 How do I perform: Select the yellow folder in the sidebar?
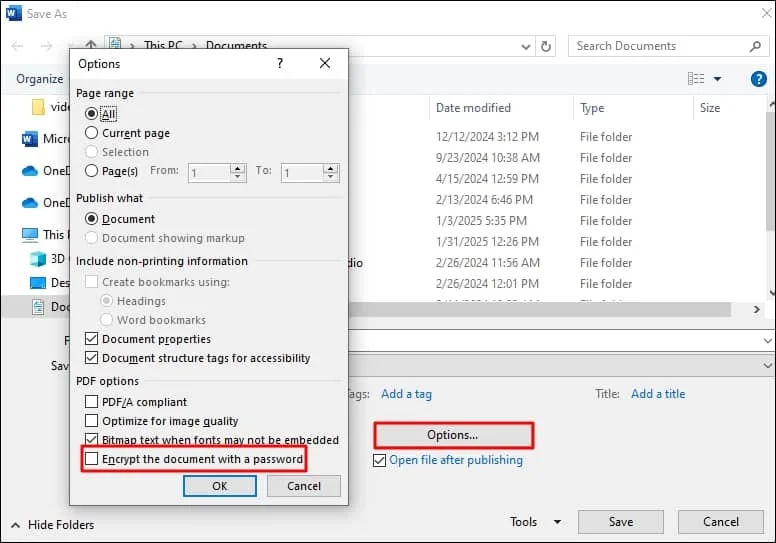click(38, 107)
